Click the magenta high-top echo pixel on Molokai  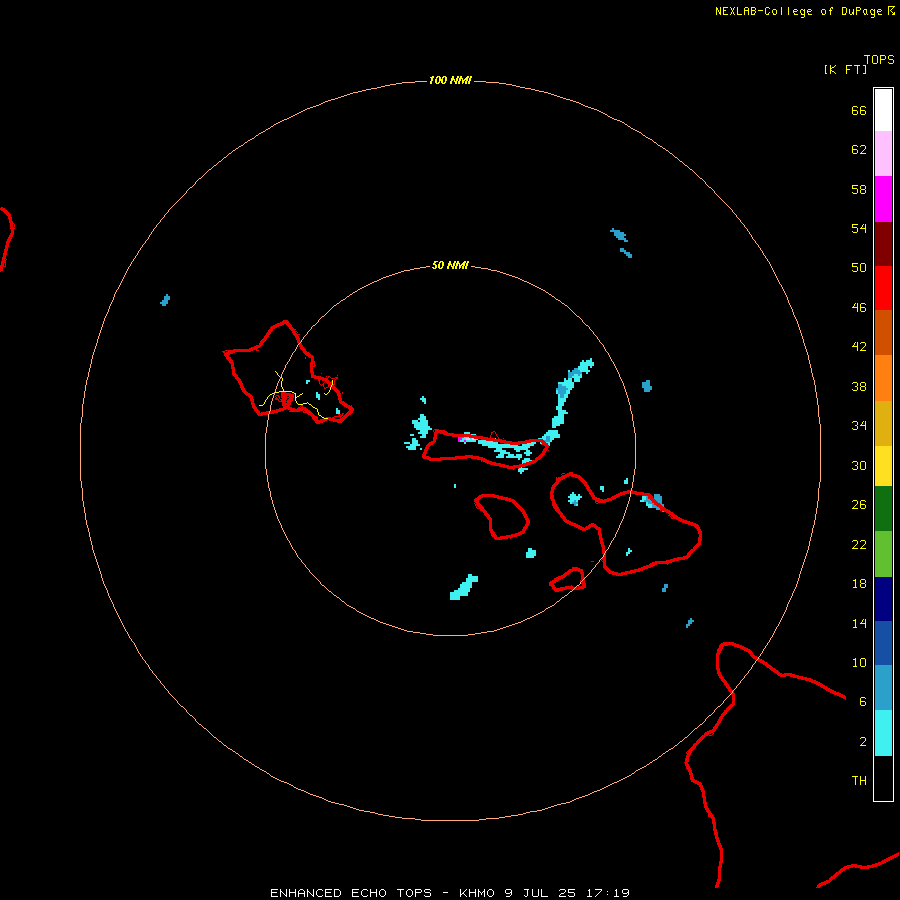point(460,439)
